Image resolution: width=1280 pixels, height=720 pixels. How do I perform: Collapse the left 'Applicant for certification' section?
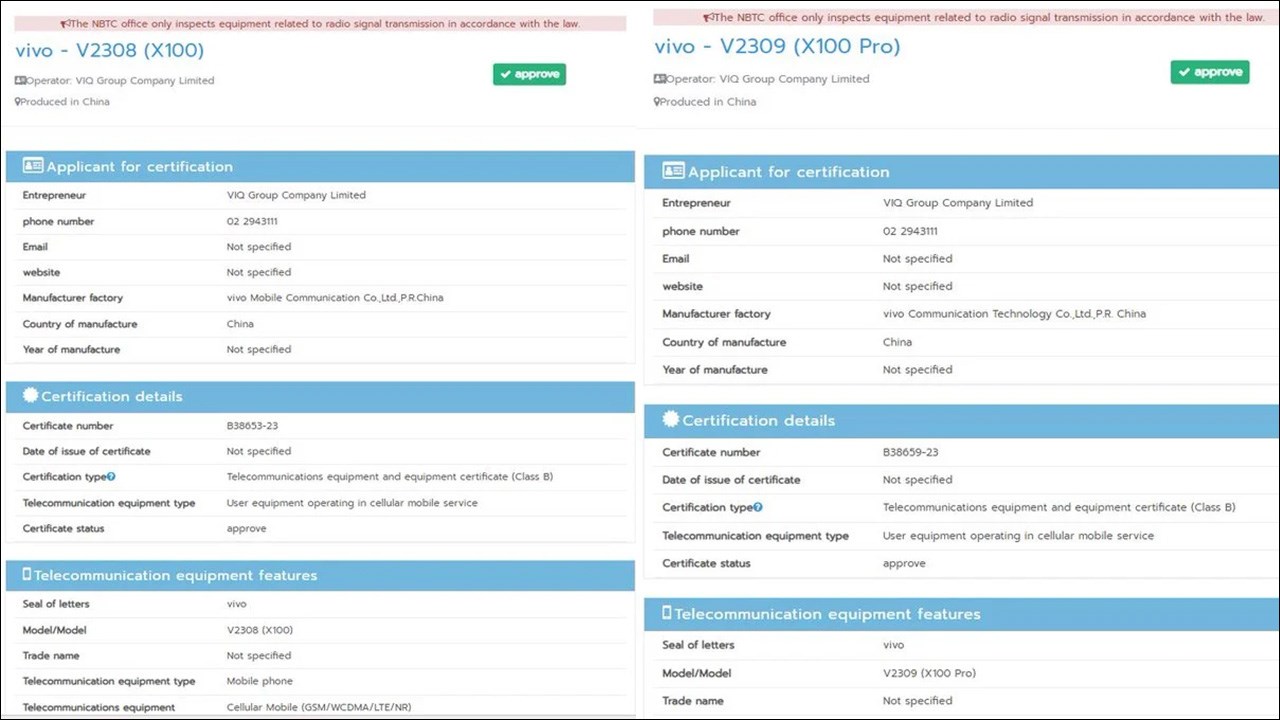coord(320,166)
